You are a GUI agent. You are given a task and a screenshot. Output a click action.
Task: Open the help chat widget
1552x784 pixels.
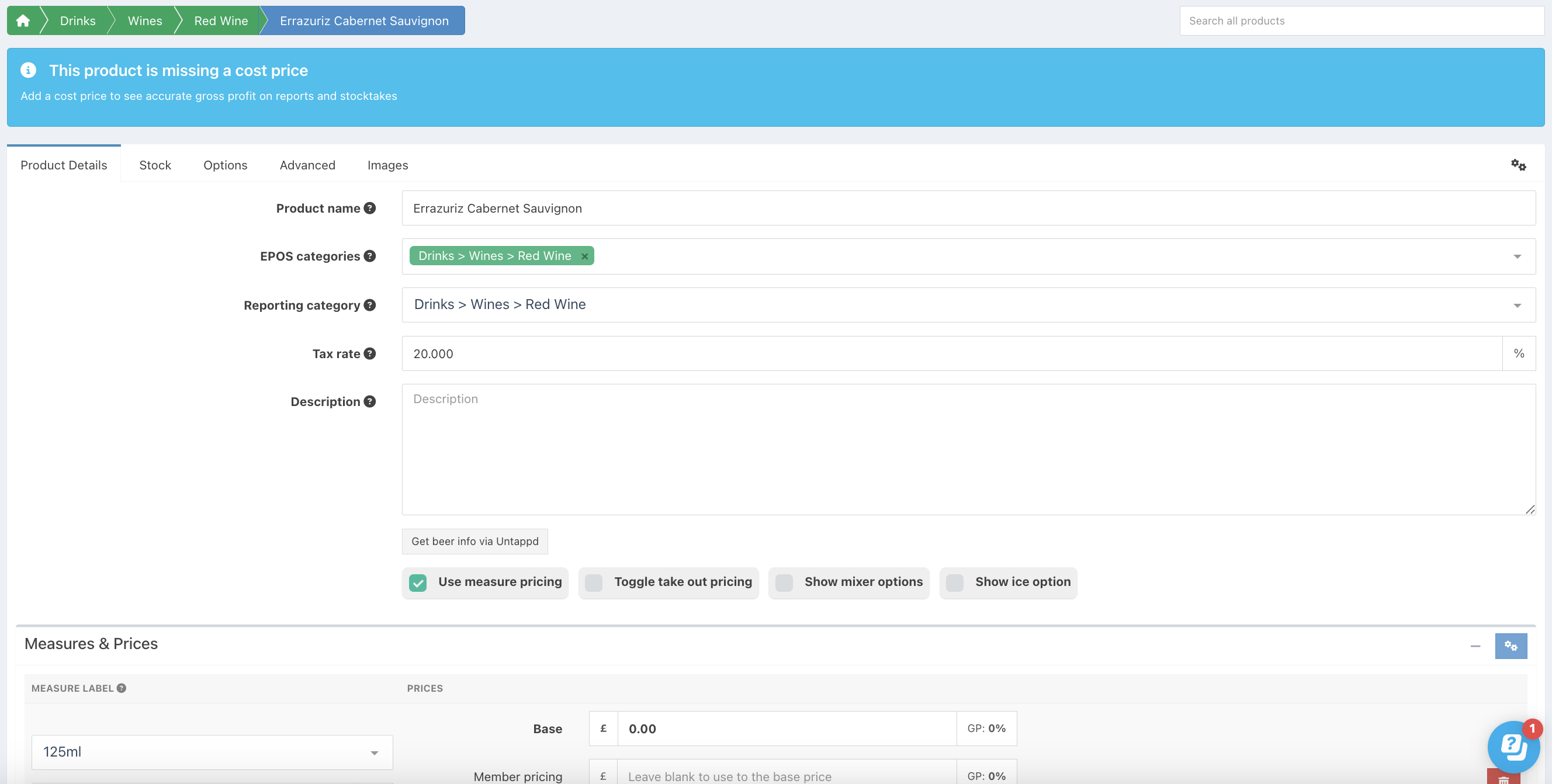coord(1513,747)
